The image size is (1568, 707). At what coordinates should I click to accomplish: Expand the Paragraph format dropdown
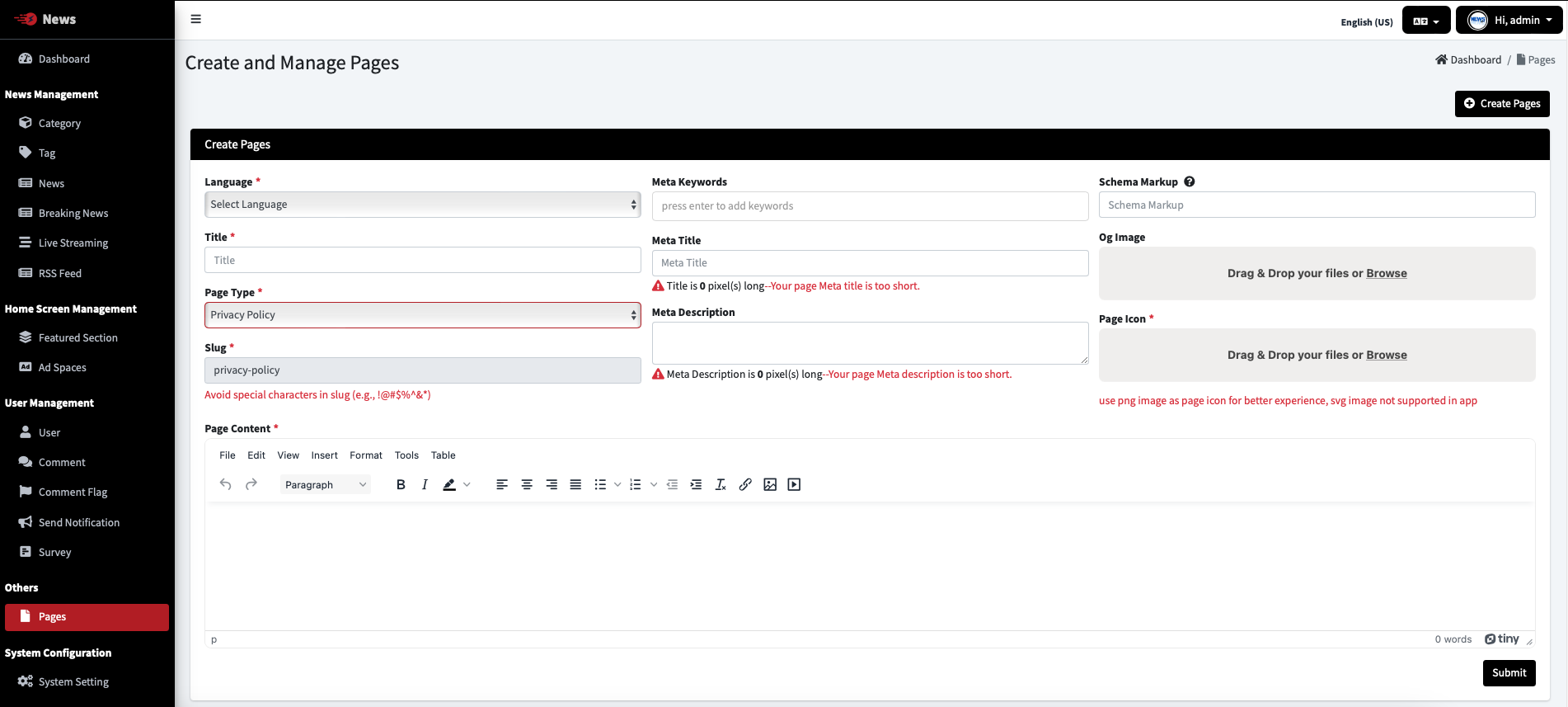tap(326, 485)
